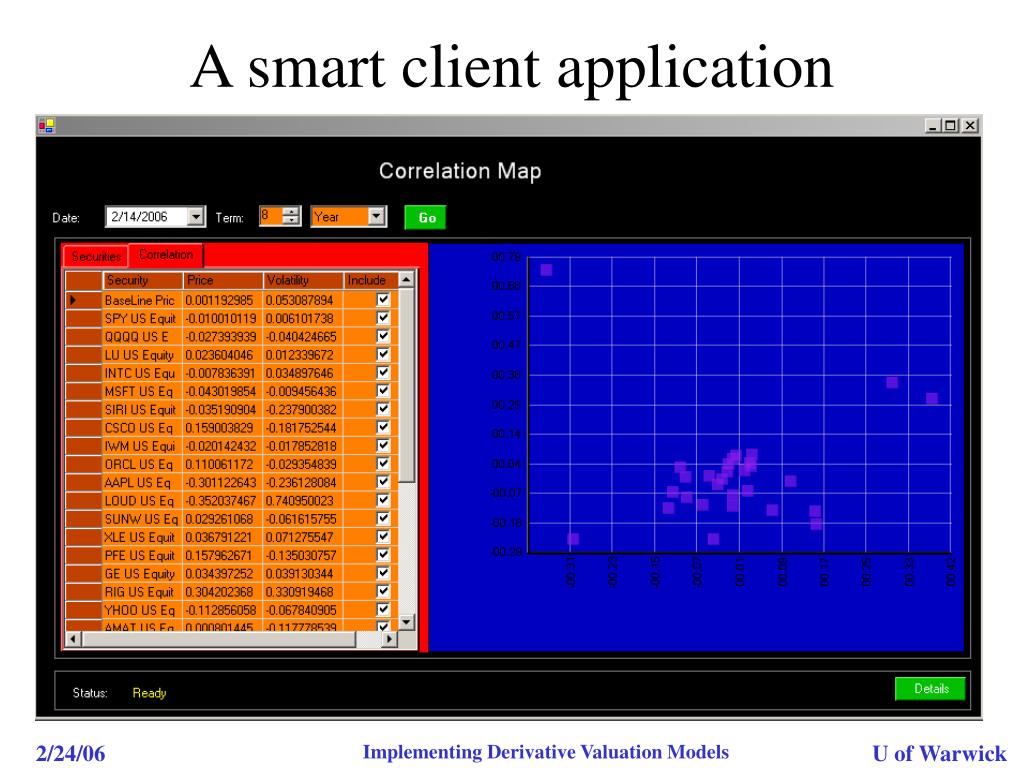Click the application icon in title bar
This screenshot has width=1024, height=768.
46,125
